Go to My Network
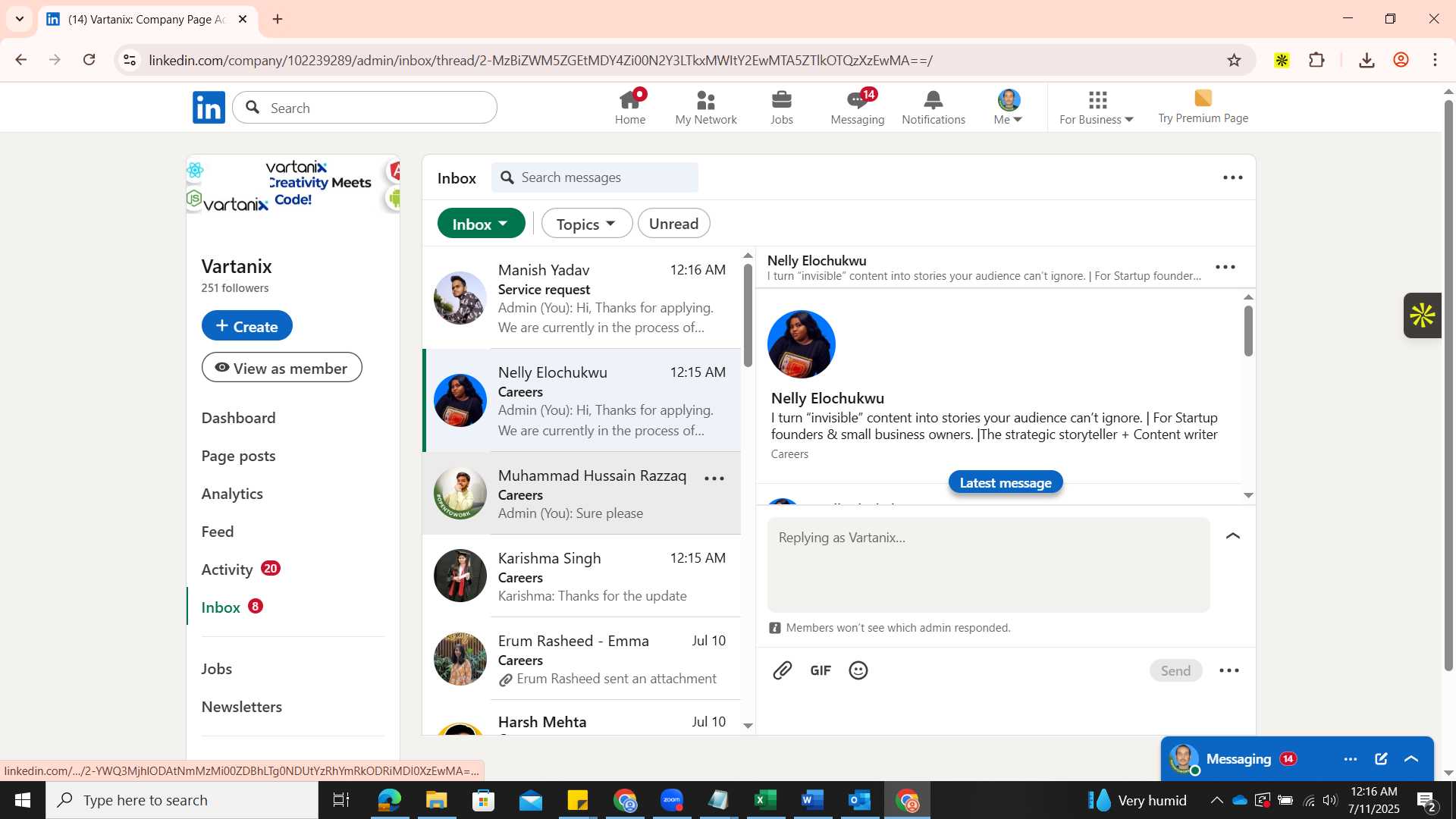Viewport: 1456px width, 819px height. click(x=706, y=107)
